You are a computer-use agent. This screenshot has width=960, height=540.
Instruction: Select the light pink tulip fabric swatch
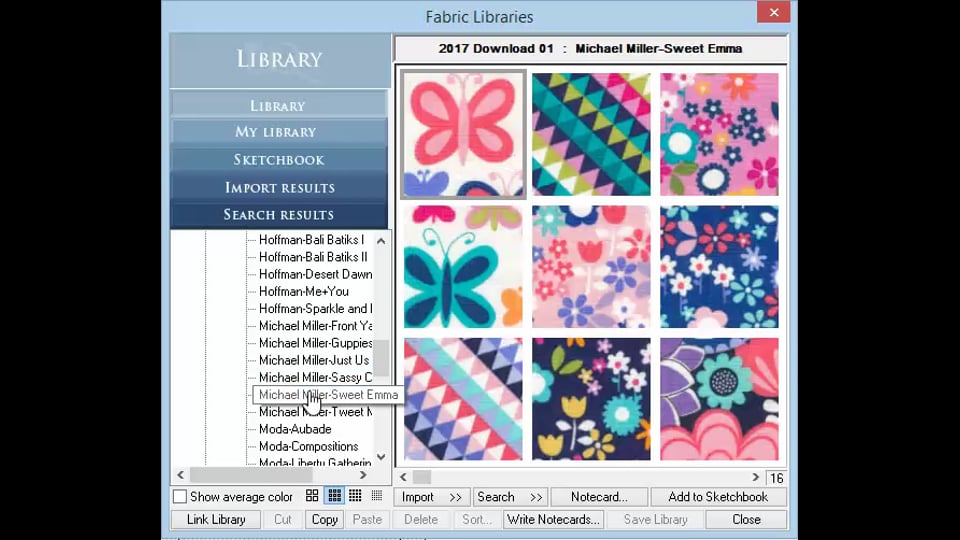(591, 266)
